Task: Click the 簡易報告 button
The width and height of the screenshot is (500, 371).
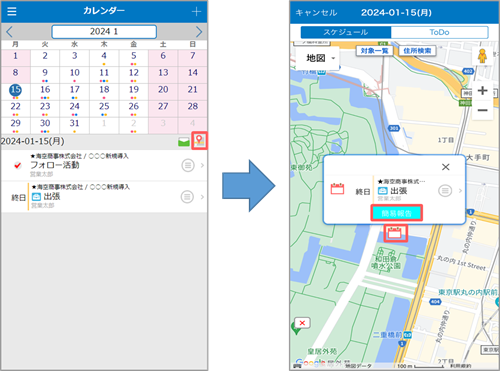Action: point(397,213)
